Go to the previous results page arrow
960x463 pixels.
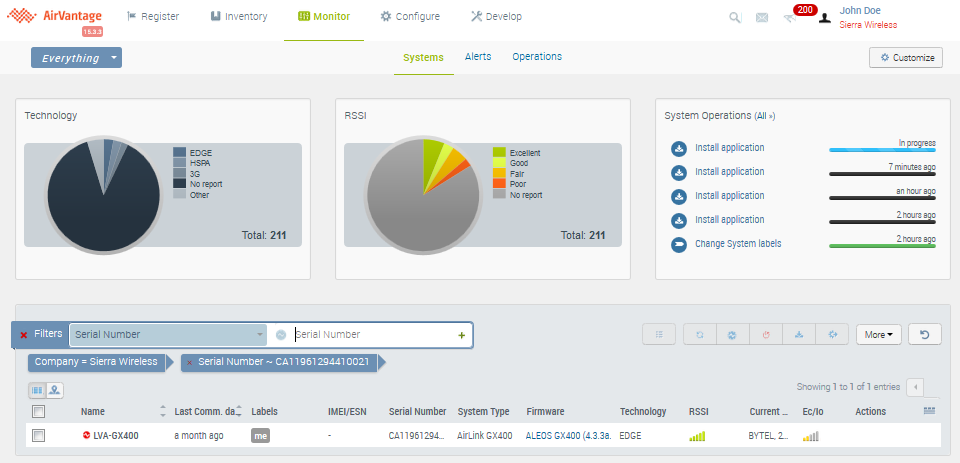[915, 387]
